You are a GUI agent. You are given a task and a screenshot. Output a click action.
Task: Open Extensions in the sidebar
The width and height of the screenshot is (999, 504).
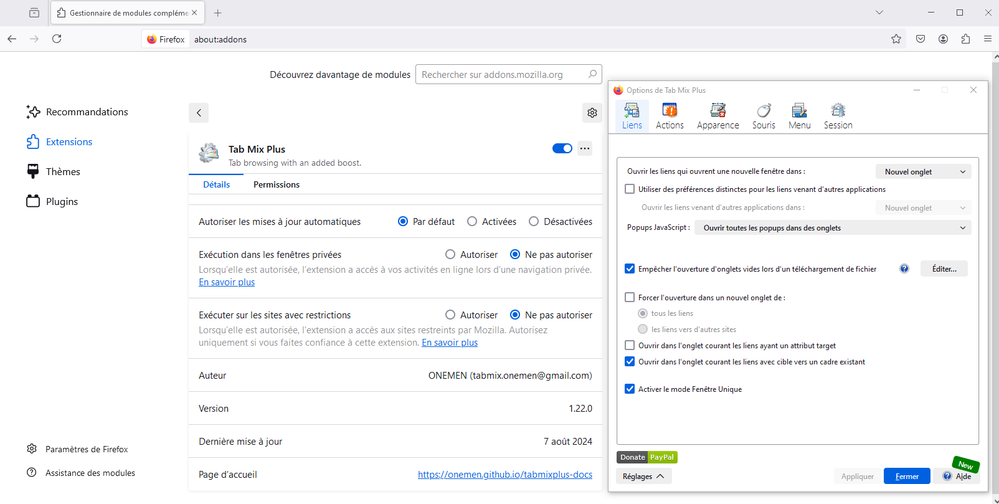coord(59,142)
